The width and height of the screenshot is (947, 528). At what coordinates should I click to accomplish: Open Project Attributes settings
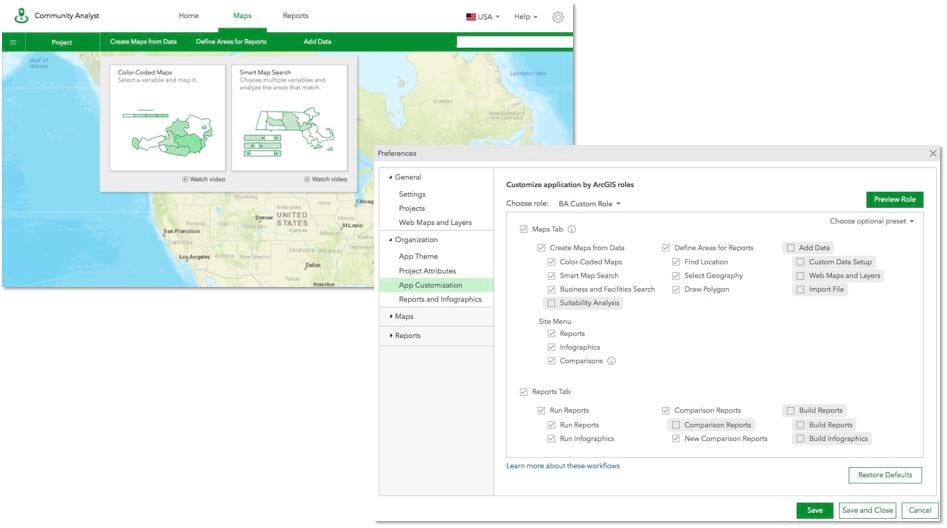click(427, 271)
